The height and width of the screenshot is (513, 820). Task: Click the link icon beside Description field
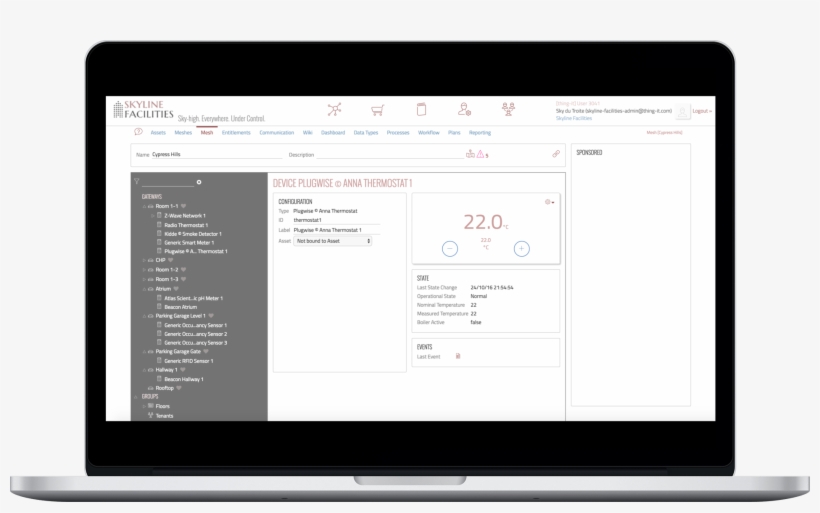pyautogui.click(x=556, y=154)
